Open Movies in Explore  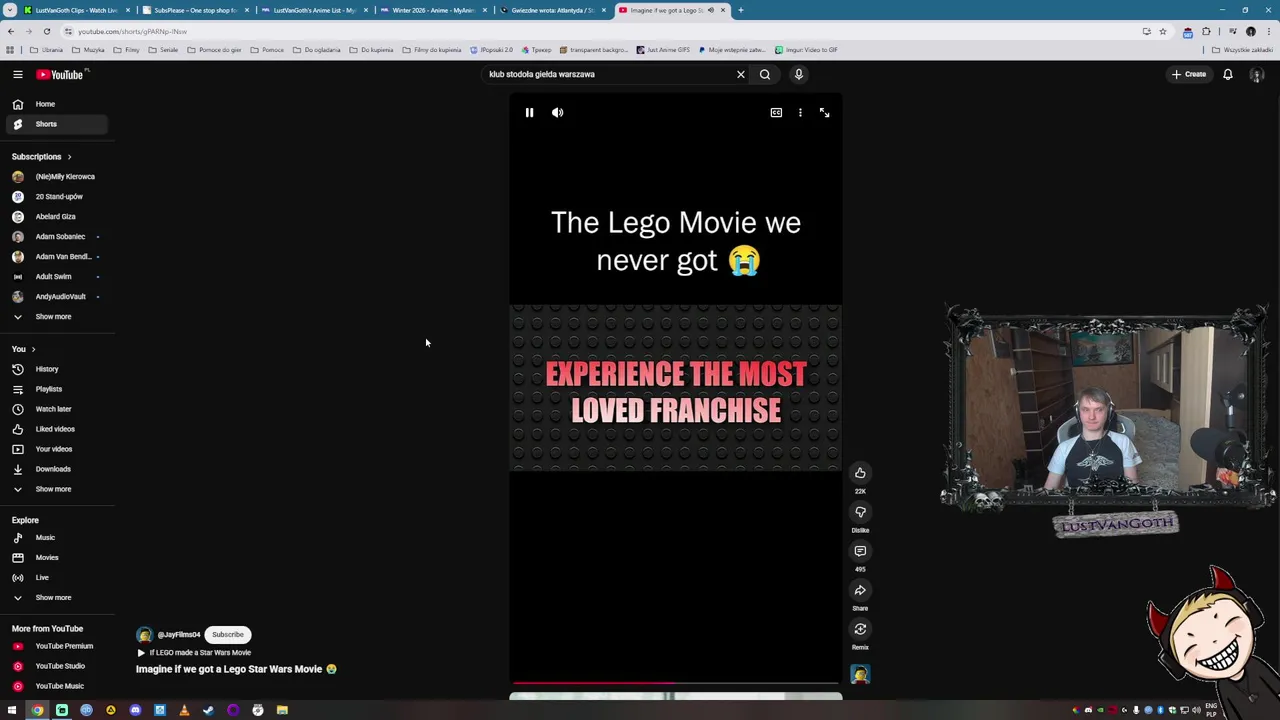click(55, 558)
